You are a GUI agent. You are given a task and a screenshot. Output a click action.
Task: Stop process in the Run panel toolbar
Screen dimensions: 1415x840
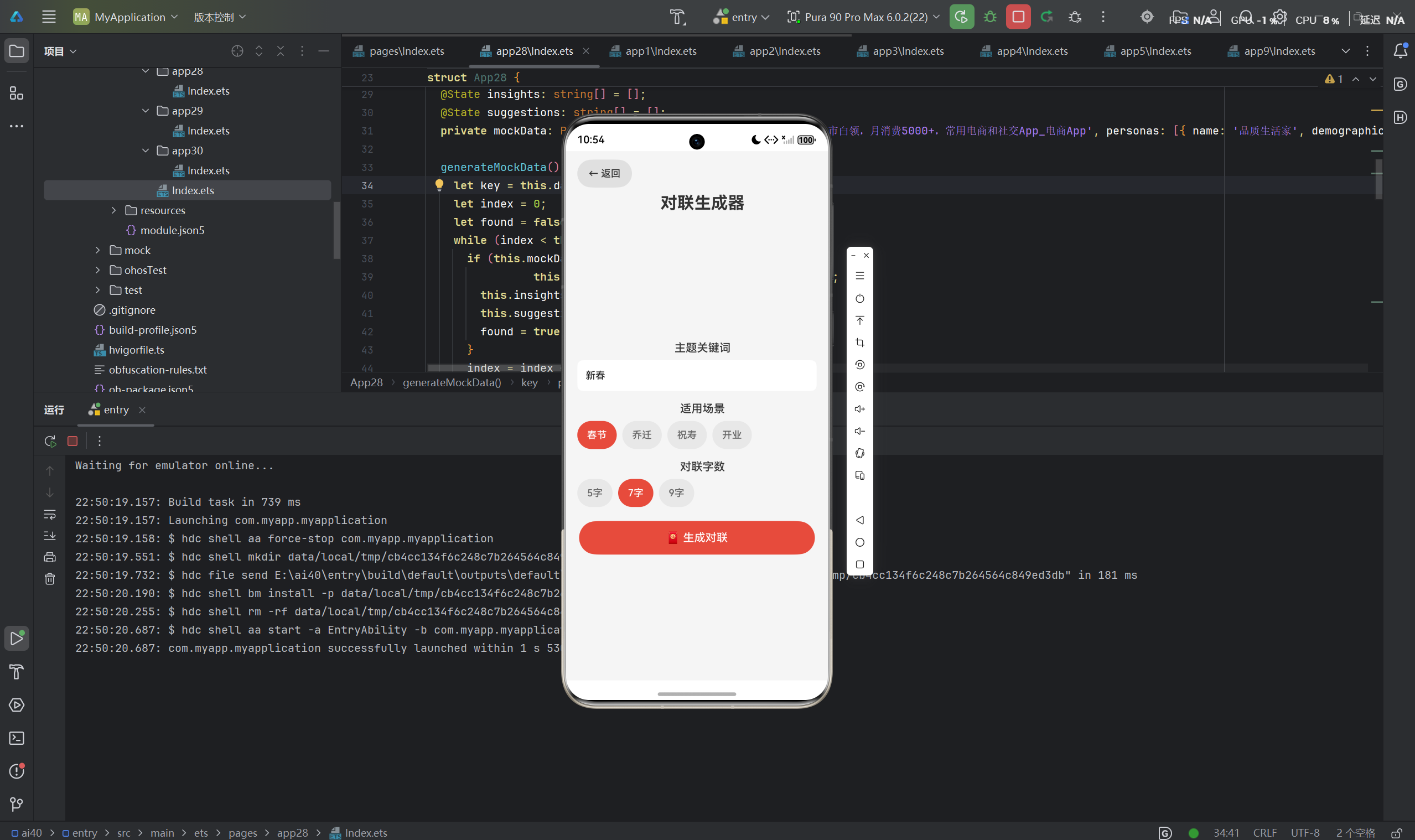72,441
